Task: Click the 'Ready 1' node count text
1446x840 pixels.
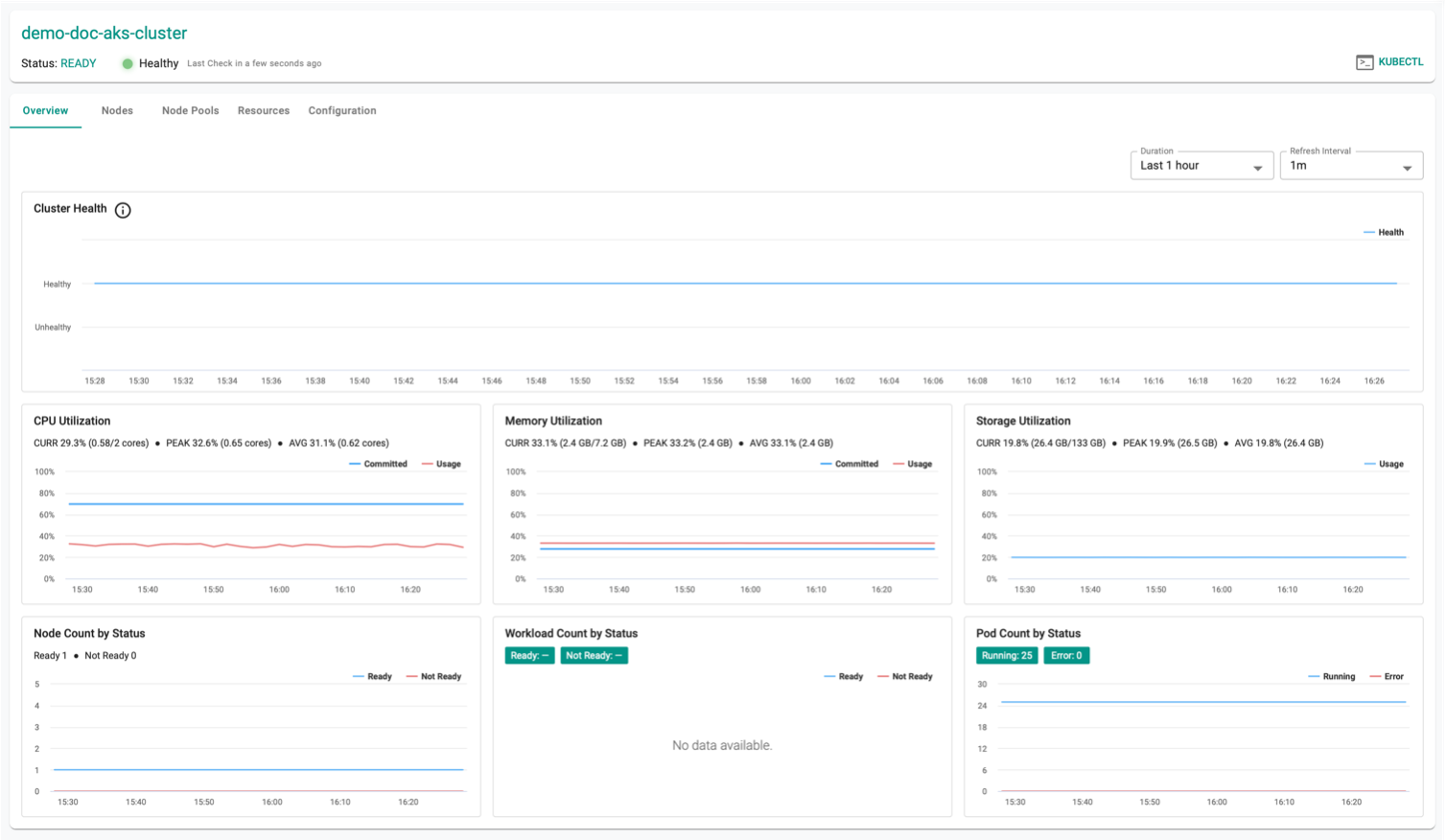Action: click(50, 656)
